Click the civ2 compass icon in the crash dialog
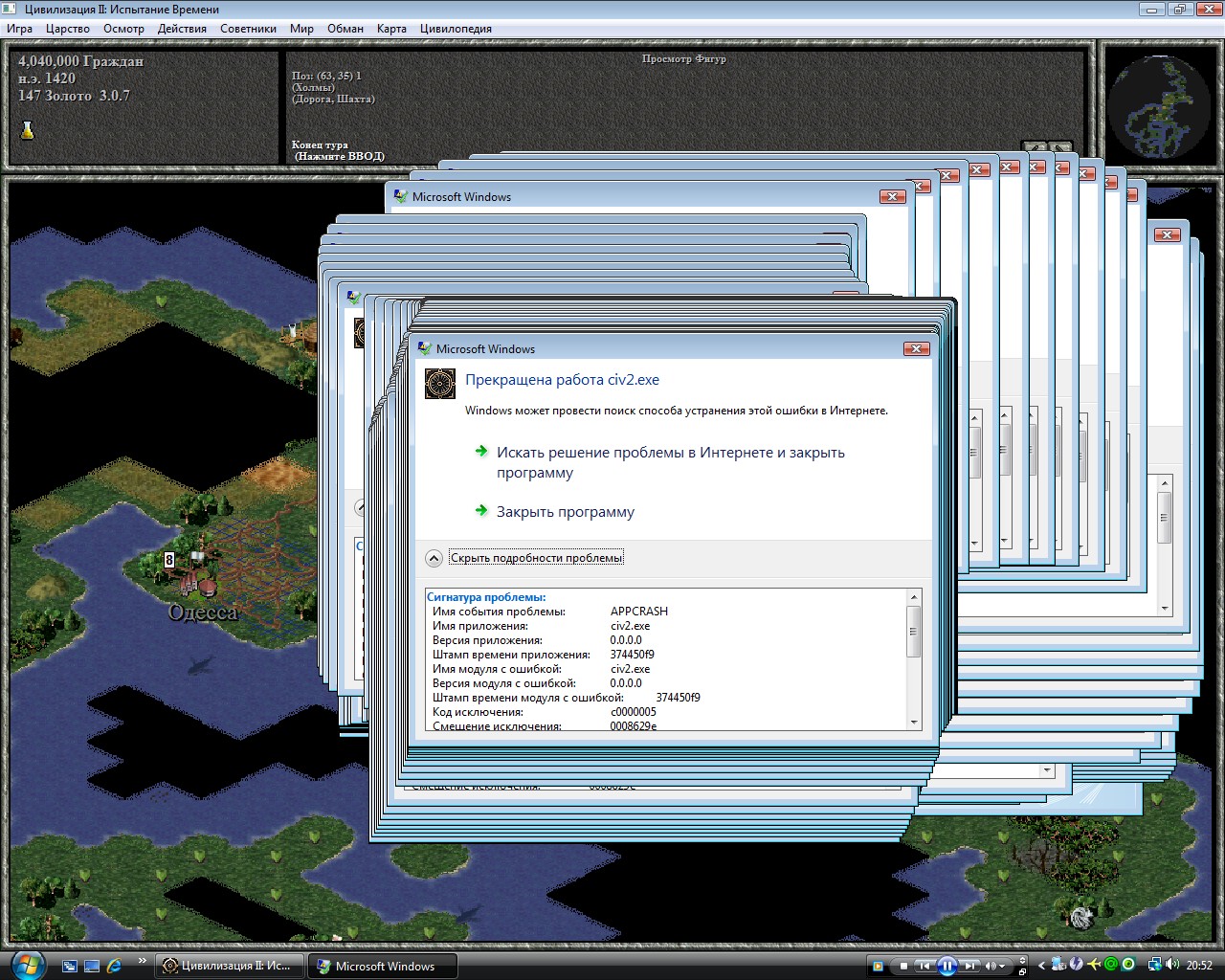Viewport: 1225px width, 980px height. pyautogui.click(x=440, y=385)
